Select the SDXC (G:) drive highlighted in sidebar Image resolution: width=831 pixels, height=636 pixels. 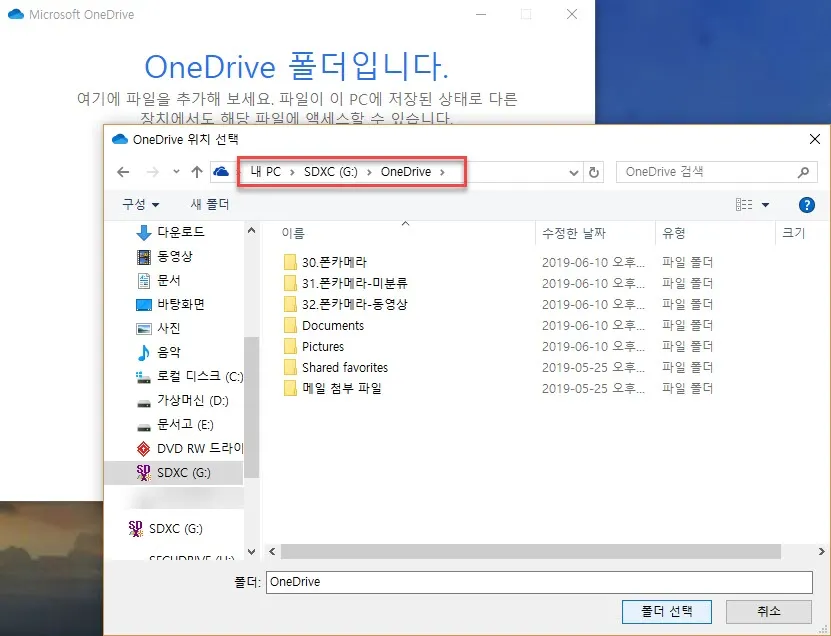tap(184, 472)
